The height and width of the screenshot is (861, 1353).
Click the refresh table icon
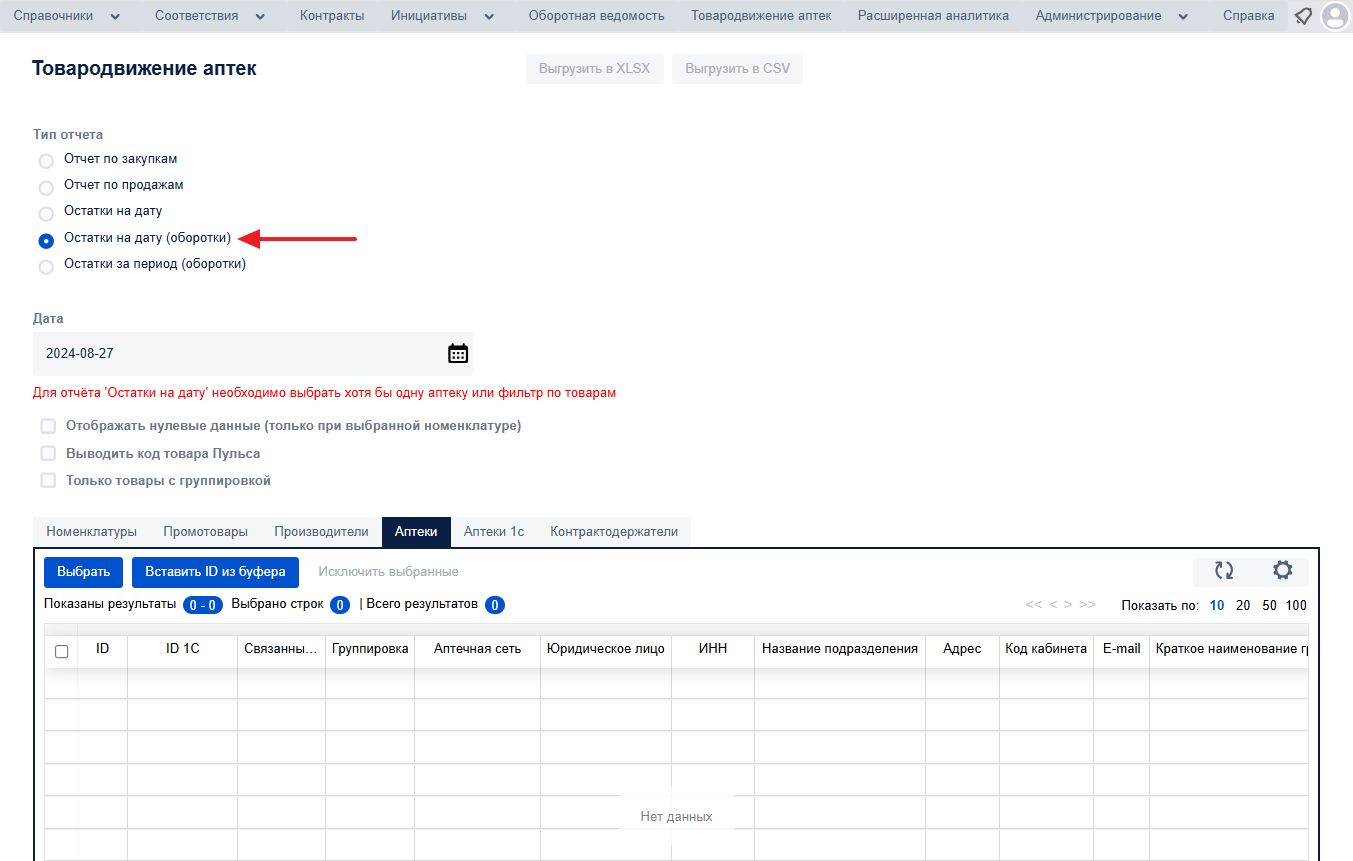coord(1224,571)
